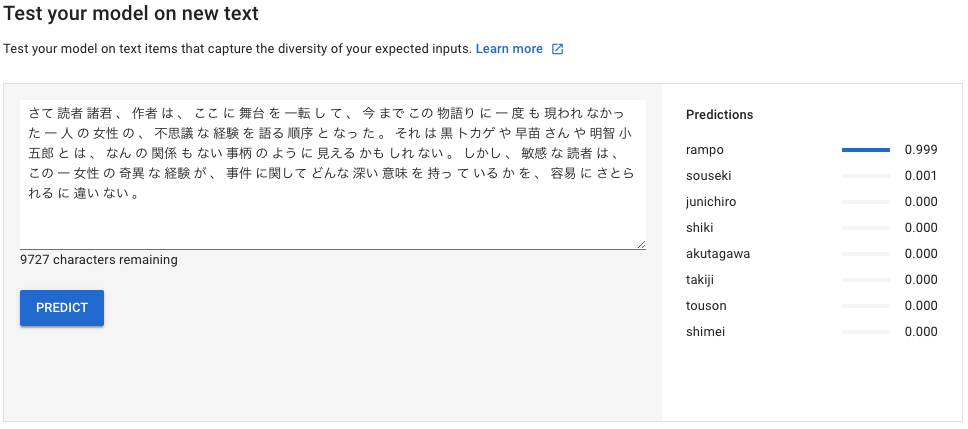Select the junichiro prediction label
The width and height of the screenshot is (968, 429).
pos(711,202)
